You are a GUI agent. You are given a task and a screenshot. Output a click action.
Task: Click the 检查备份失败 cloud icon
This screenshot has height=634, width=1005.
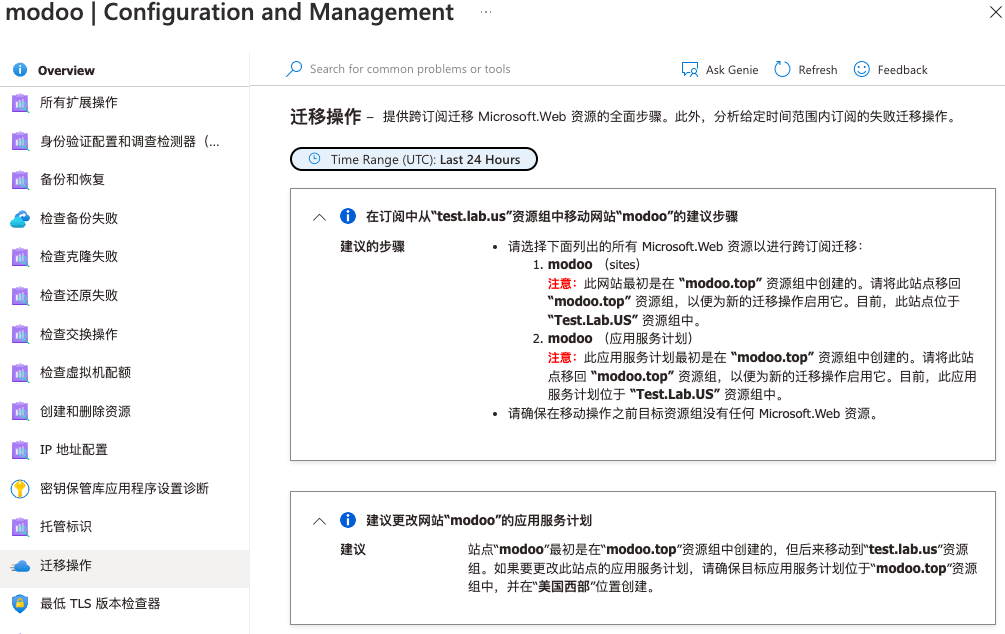(x=20, y=219)
